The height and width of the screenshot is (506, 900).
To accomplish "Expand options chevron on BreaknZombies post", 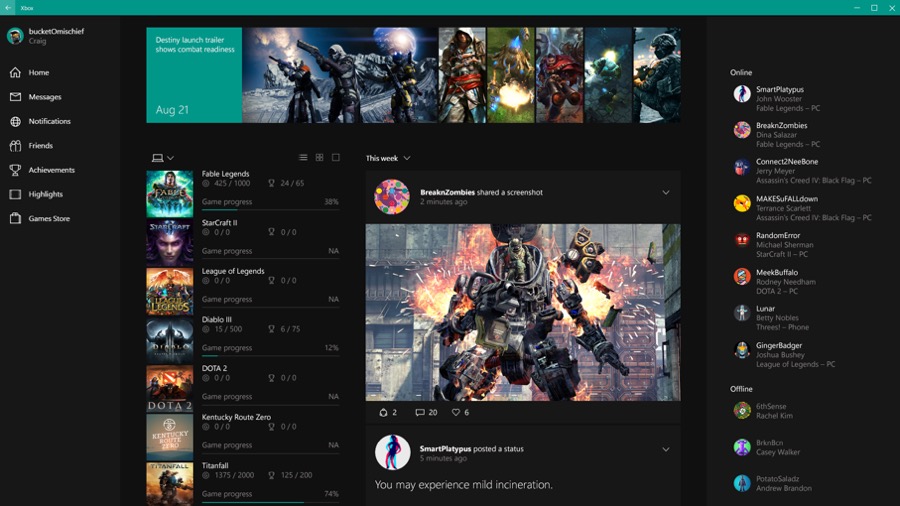I will (x=666, y=193).
